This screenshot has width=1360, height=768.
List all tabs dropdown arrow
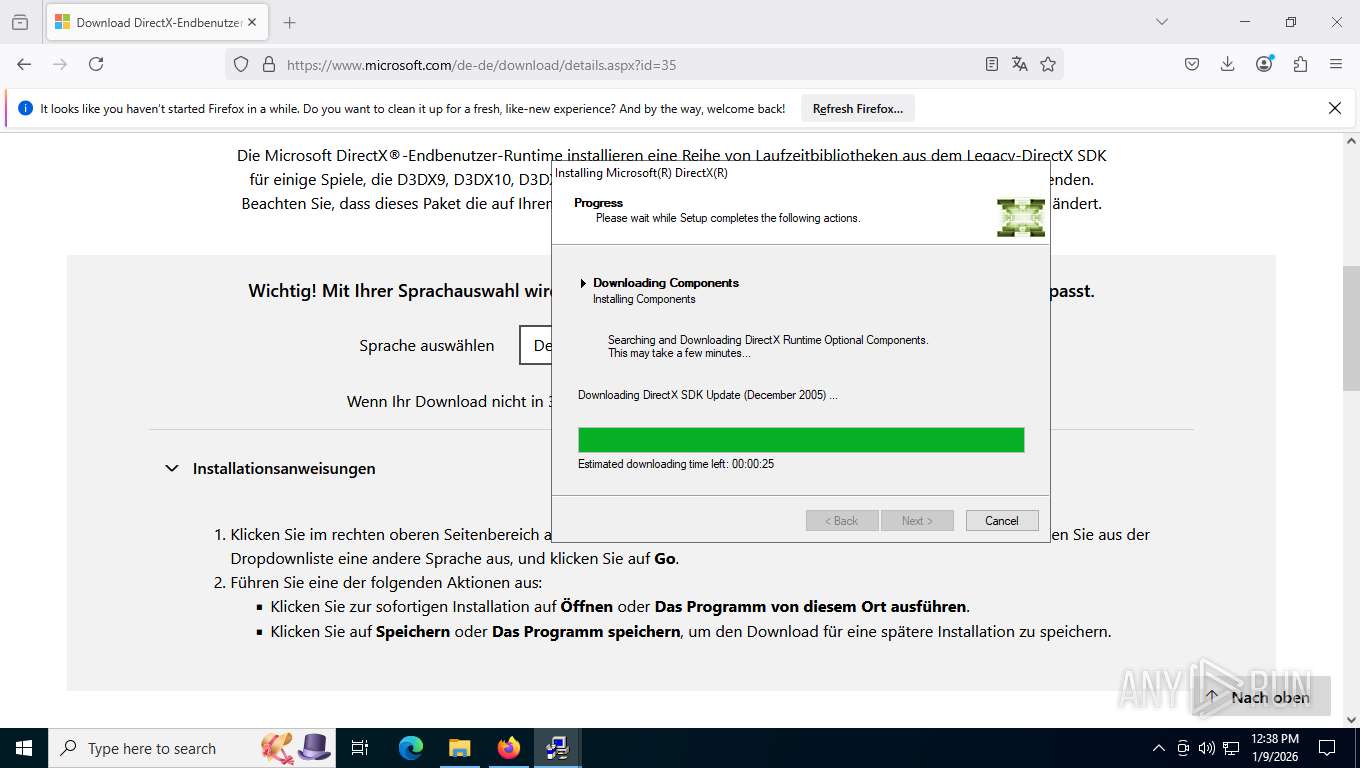(x=1161, y=22)
